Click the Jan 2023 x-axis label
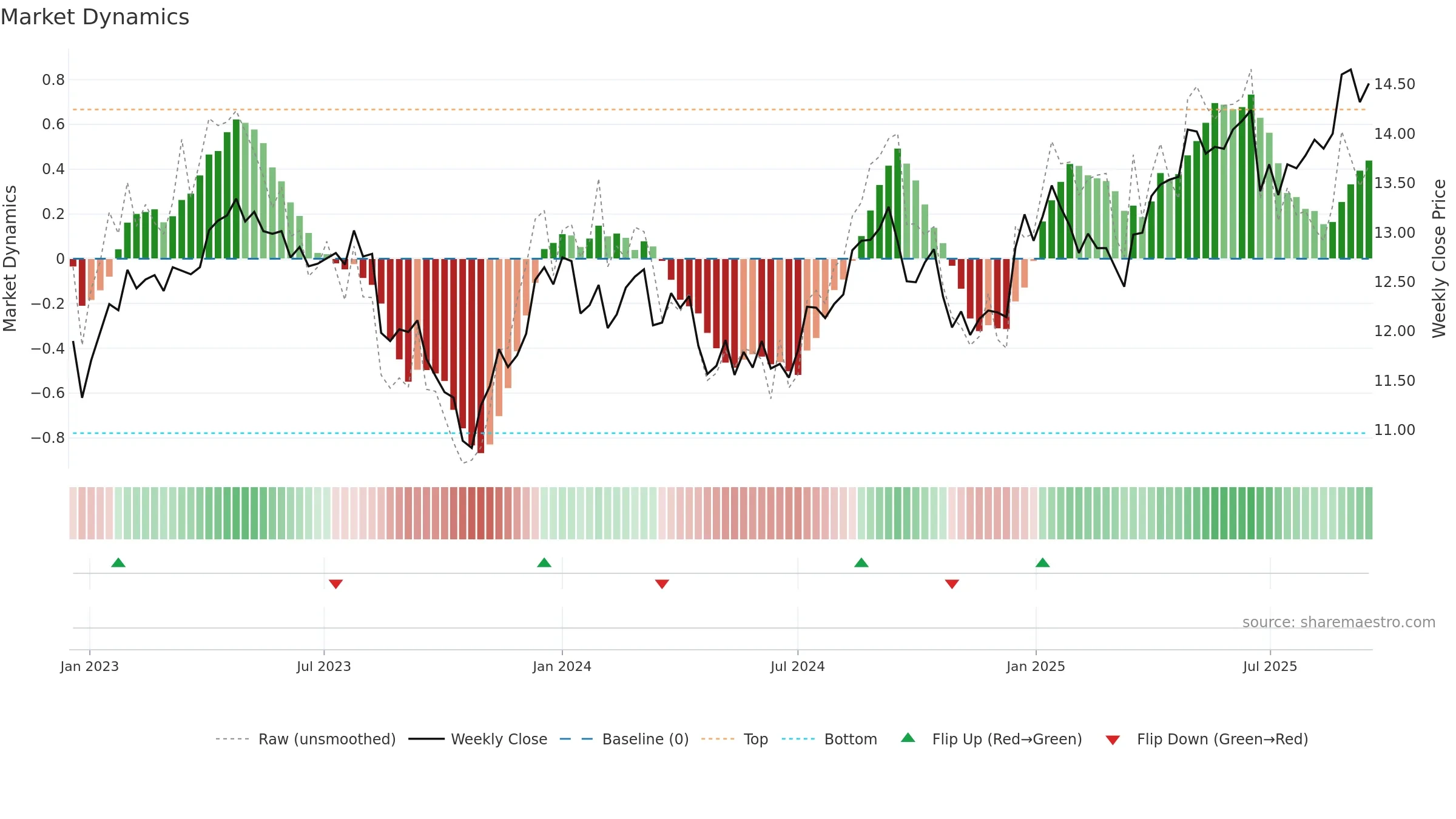1456x819 pixels. [x=90, y=666]
